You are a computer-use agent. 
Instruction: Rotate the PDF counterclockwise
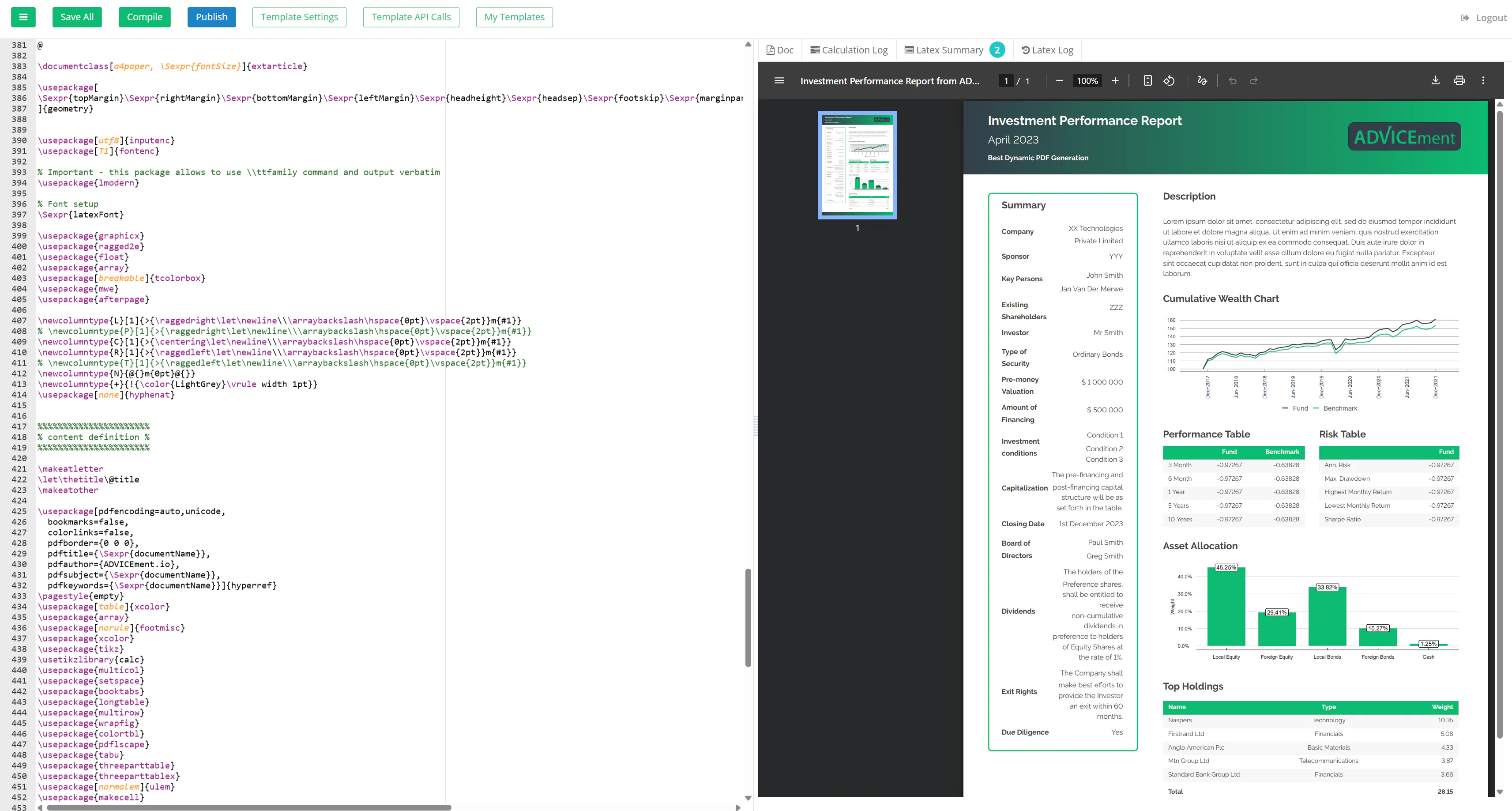click(x=1169, y=80)
